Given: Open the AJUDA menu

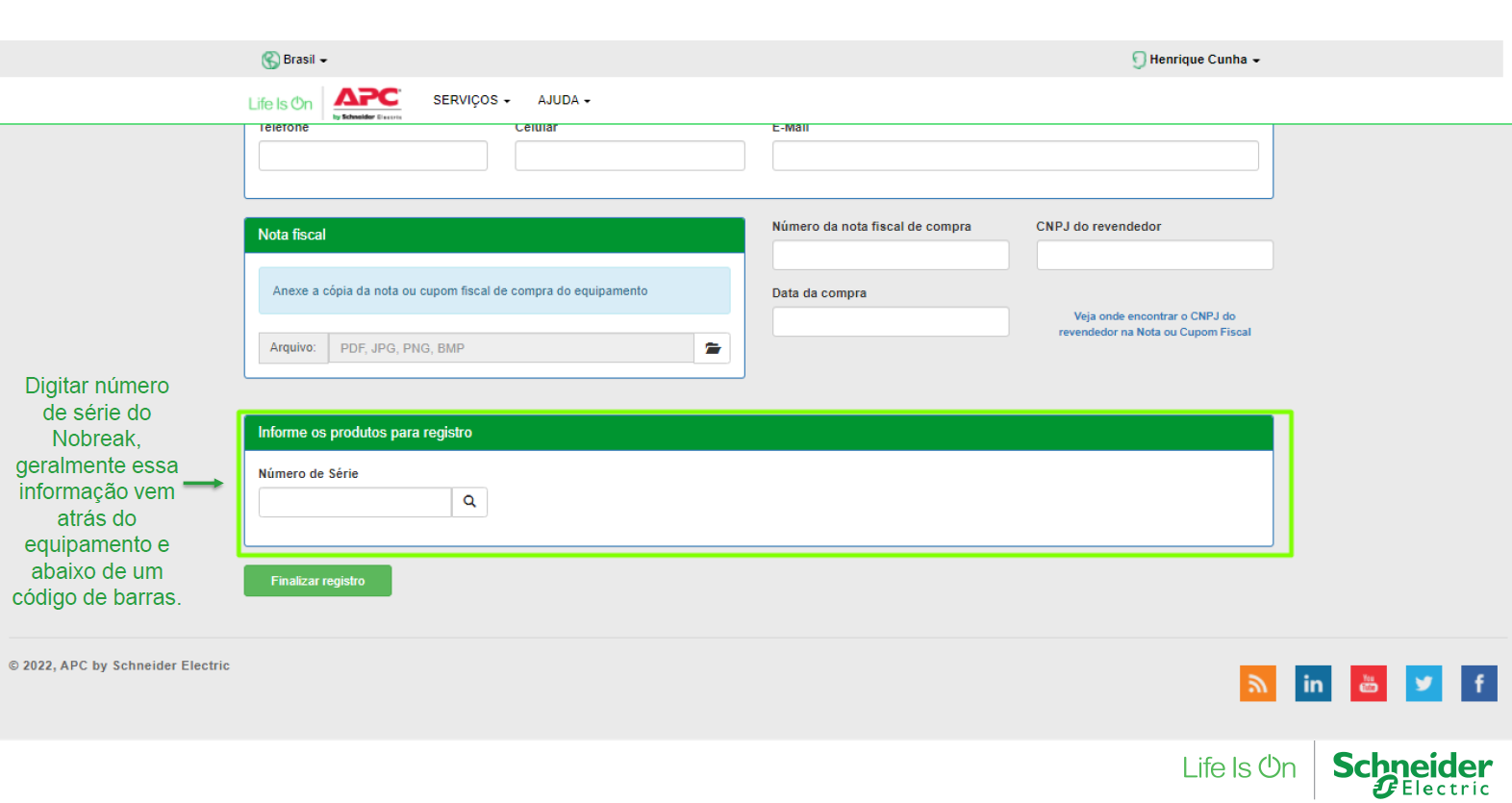Looking at the screenshot, I should tap(564, 100).
